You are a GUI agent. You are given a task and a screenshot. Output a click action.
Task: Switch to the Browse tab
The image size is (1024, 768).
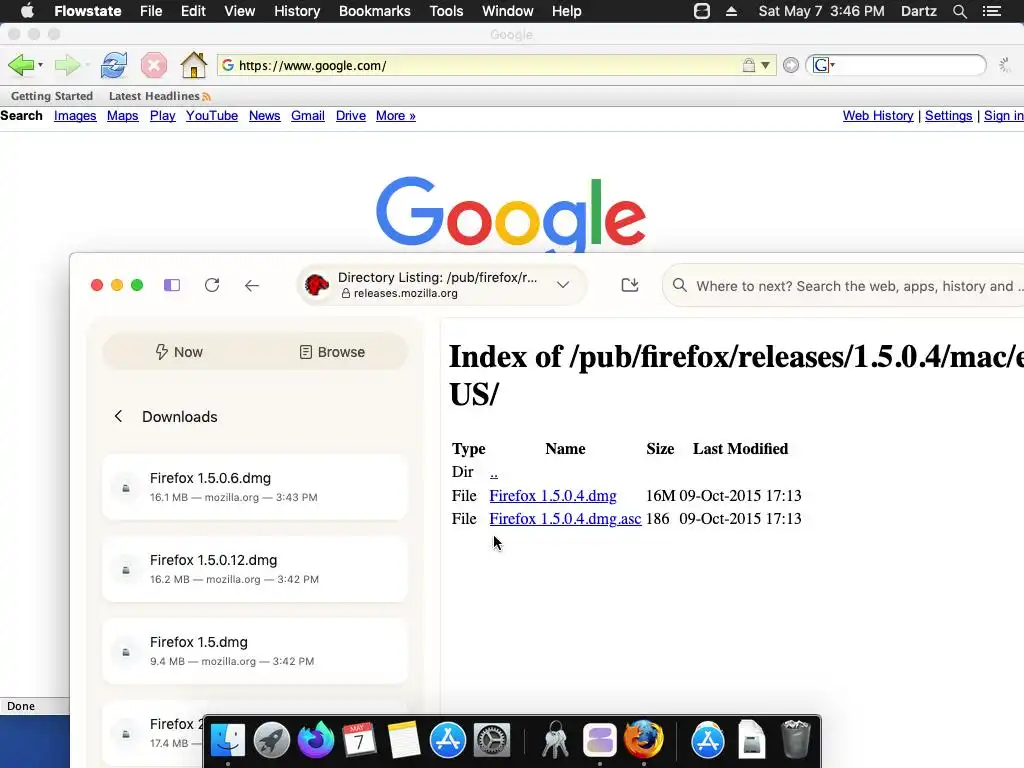(x=332, y=352)
